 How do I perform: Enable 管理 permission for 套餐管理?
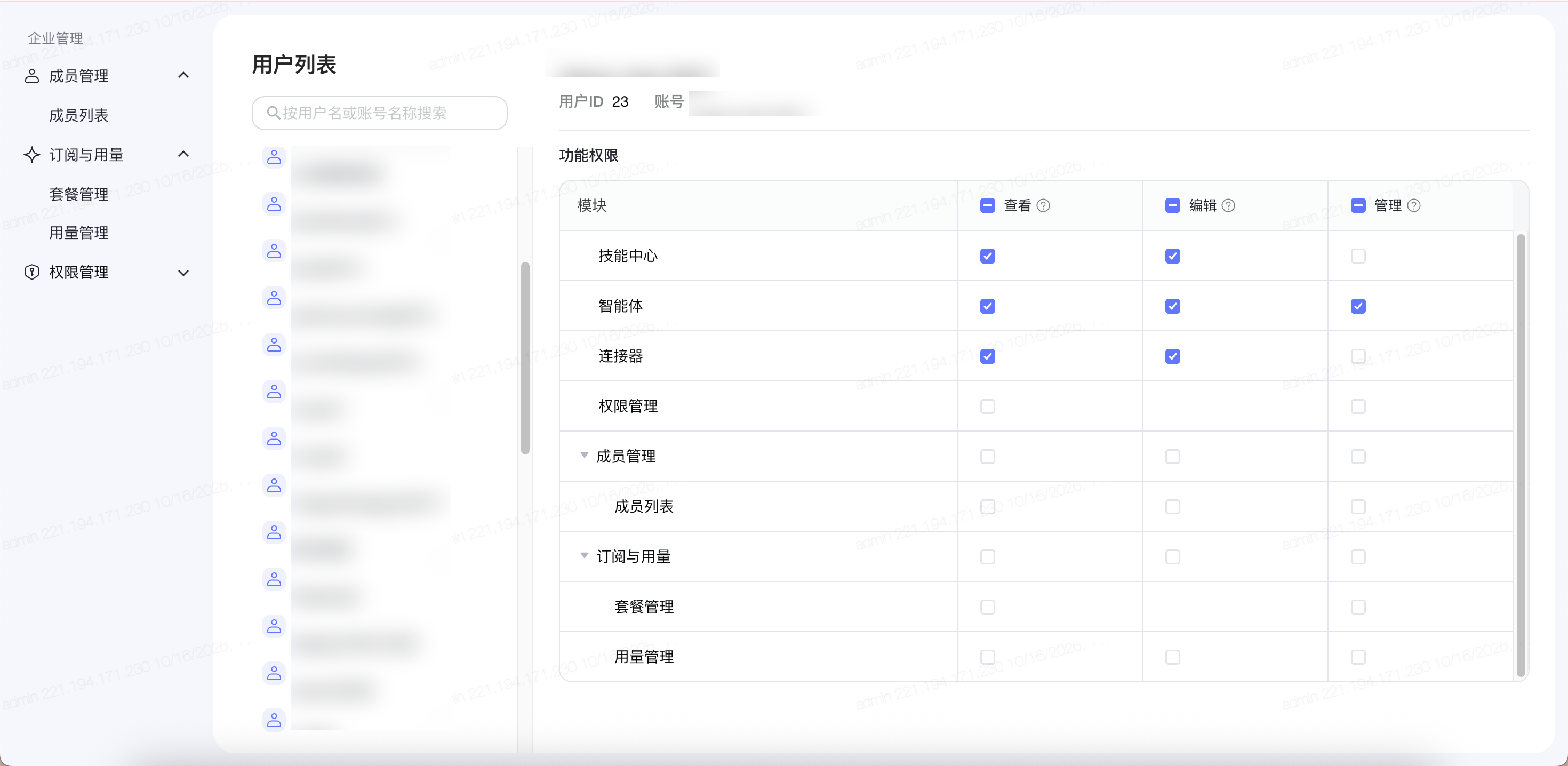[1358, 607]
